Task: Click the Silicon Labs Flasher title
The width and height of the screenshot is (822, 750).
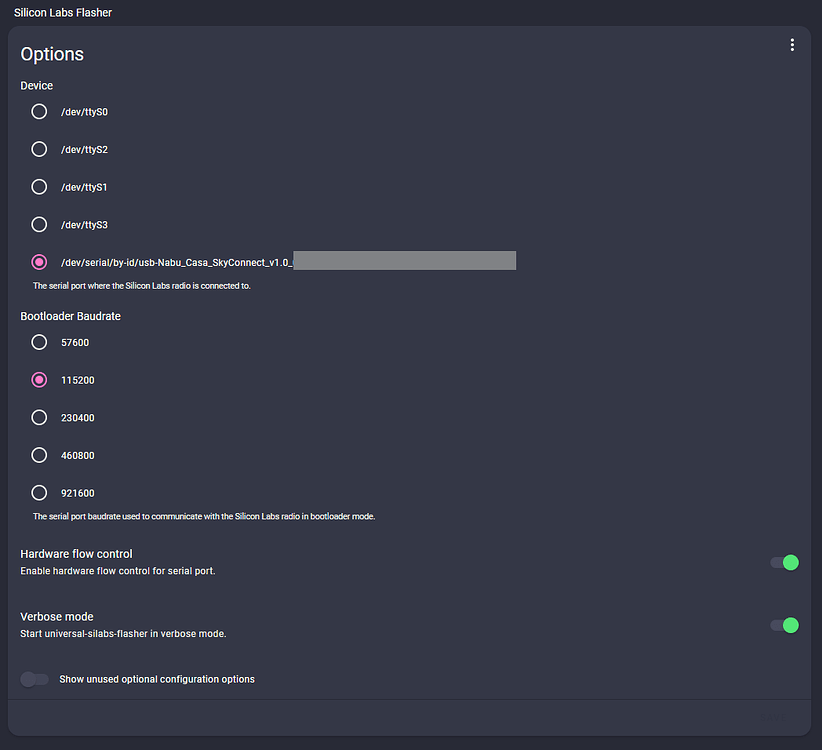Action: click(x=63, y=13)
